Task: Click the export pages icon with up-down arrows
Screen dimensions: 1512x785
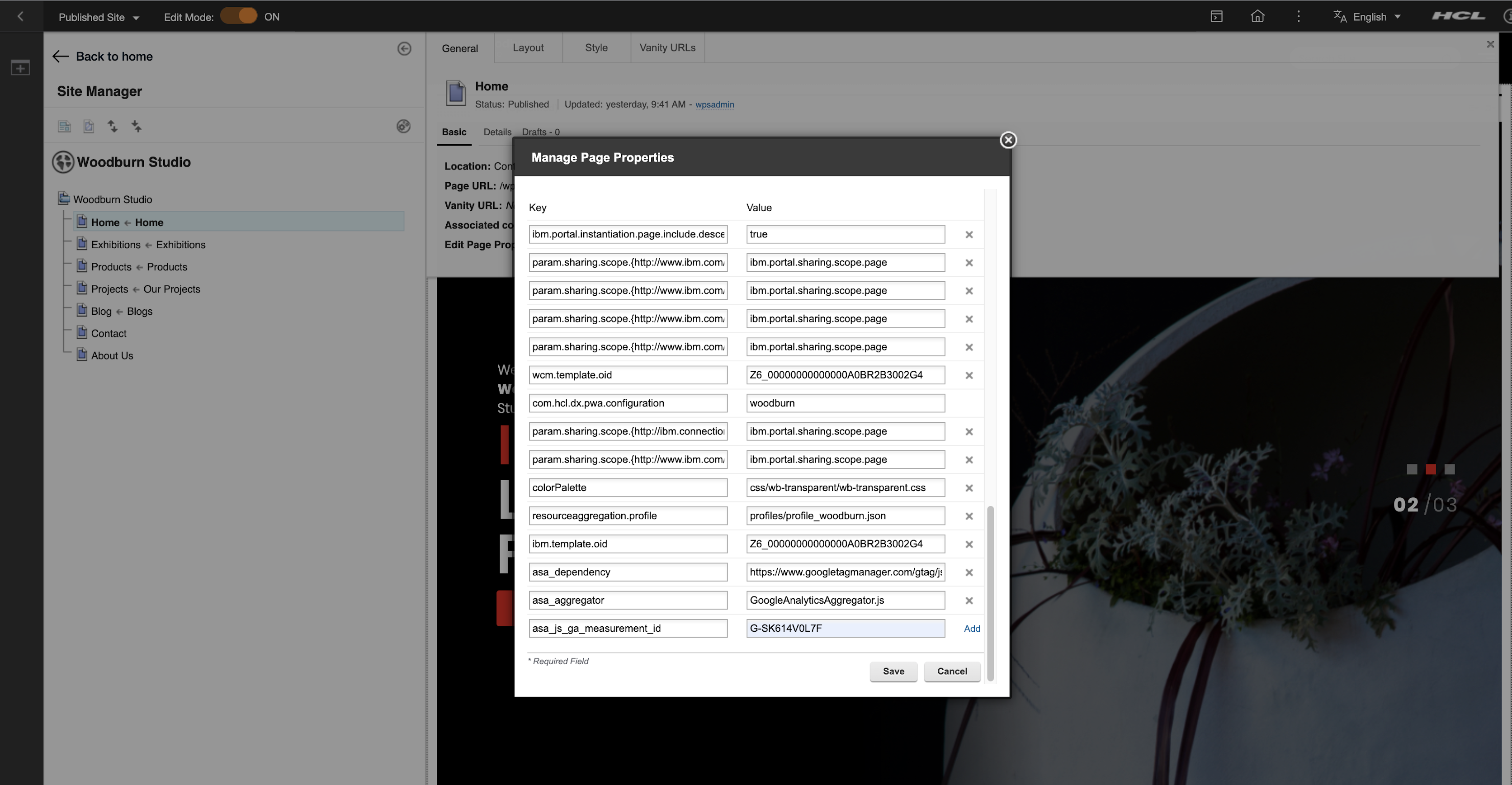Action: tap(112, 126)
